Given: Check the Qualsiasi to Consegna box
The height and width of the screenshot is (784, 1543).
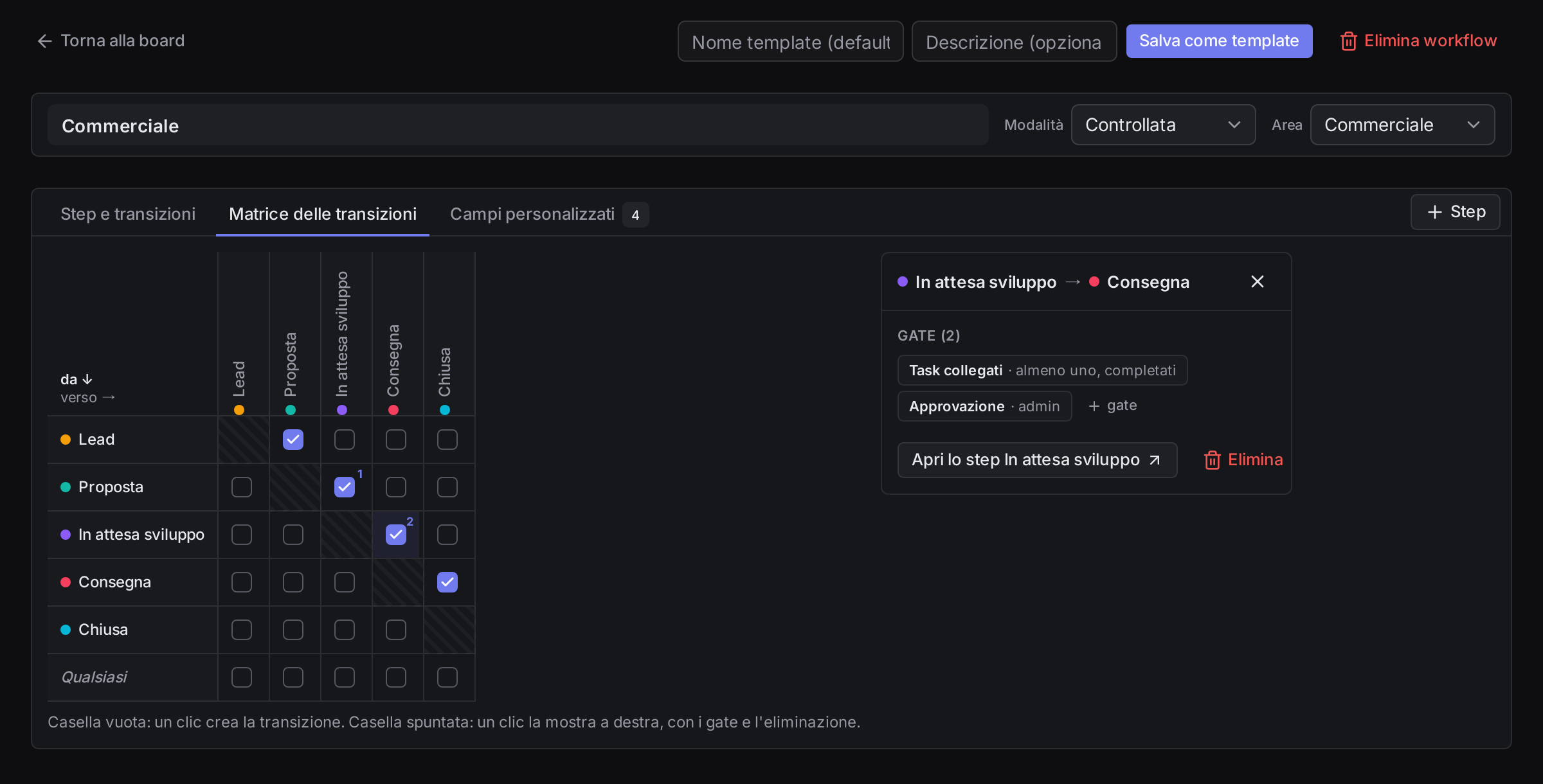Looking at the screenshot, I should [396, 677].
